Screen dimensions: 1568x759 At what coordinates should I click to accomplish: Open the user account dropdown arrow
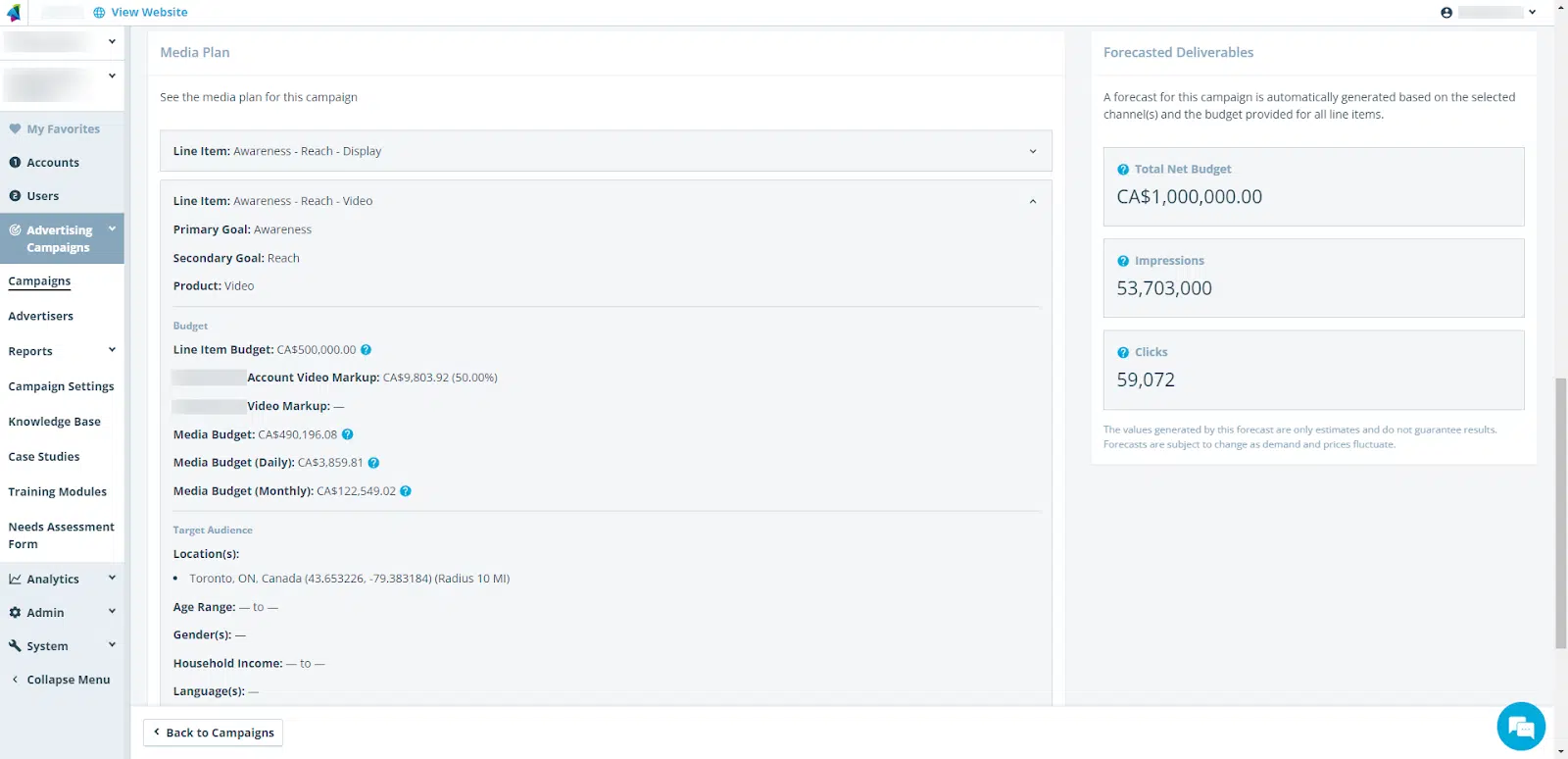coord(1532,13)
